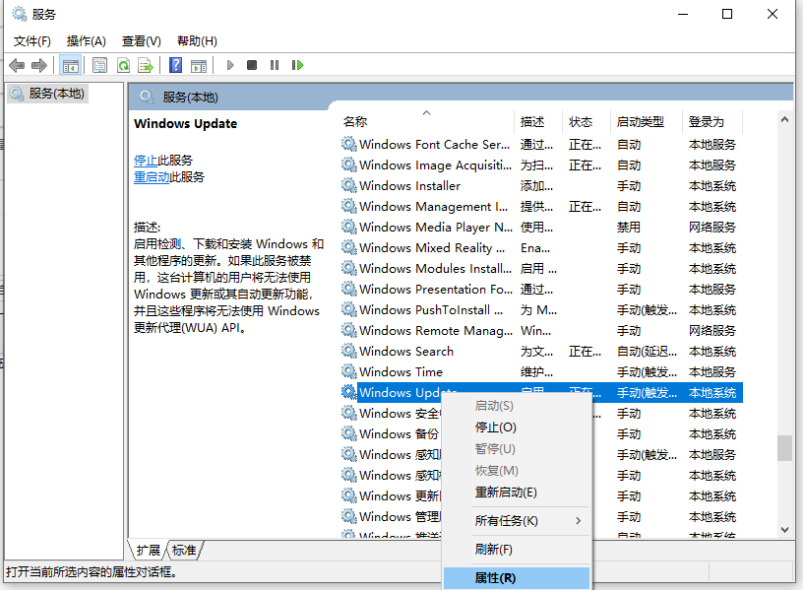The height and width of the screenshot is (591, 803).
Task: Click the Back arrow in toolbar
Action: click(x=16, y=65)
